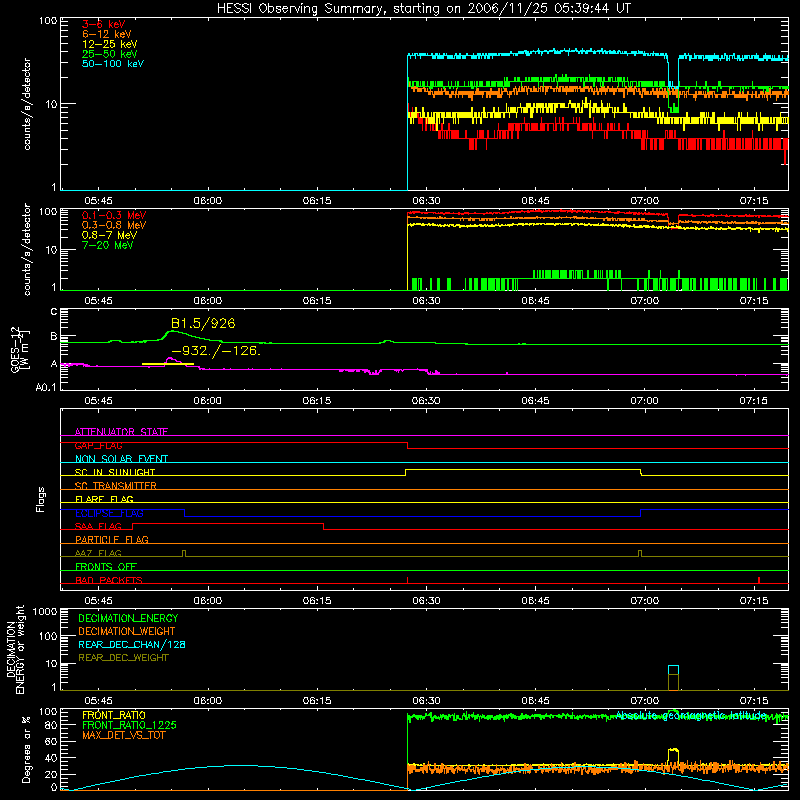Click the 7-20 MeV legend entry
This screenshot has width=800, height=800.
107,245
